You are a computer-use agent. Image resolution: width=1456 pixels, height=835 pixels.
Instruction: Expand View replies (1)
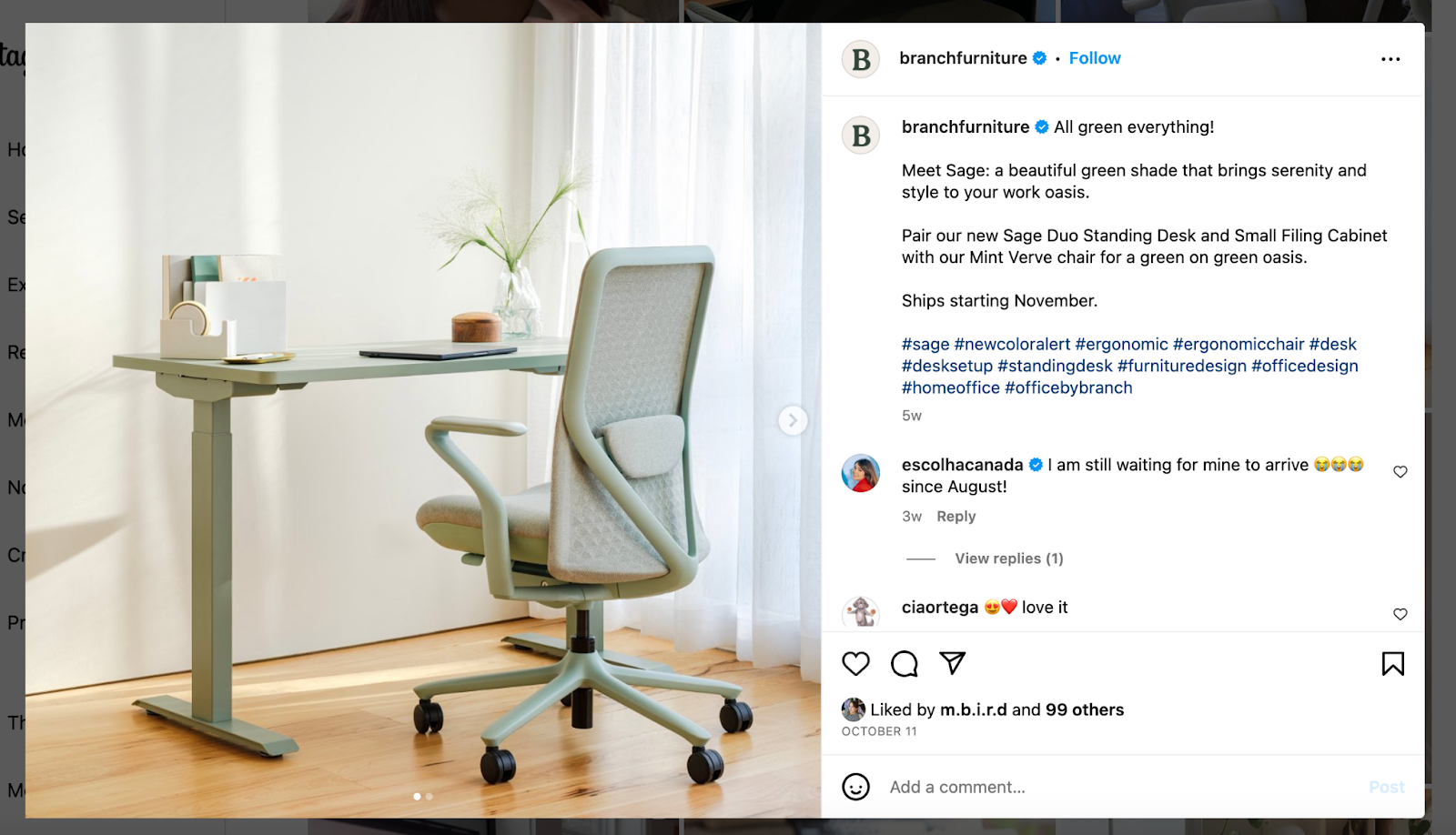(1008, 558)
